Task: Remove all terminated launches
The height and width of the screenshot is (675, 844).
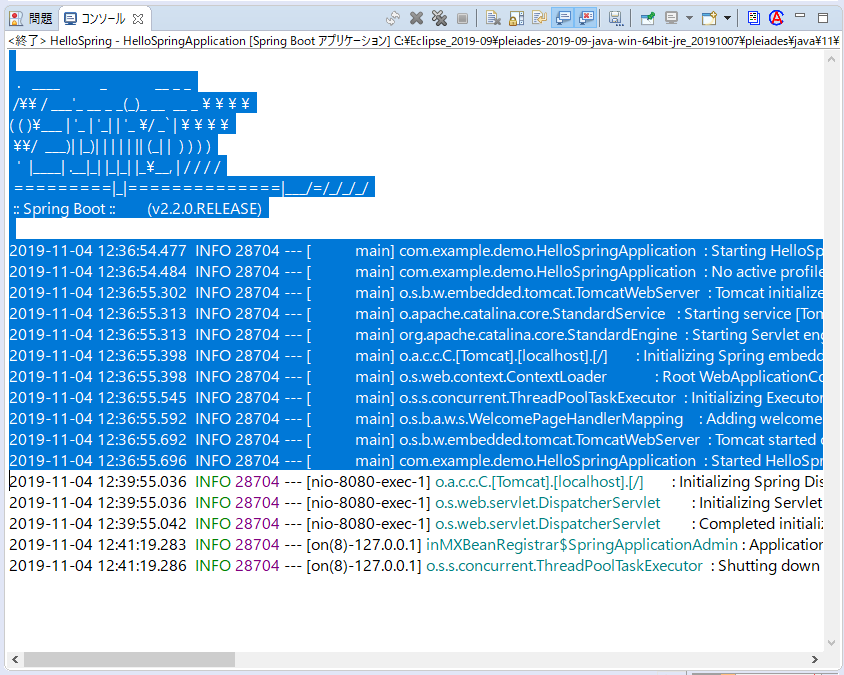Action: (439, 18)
